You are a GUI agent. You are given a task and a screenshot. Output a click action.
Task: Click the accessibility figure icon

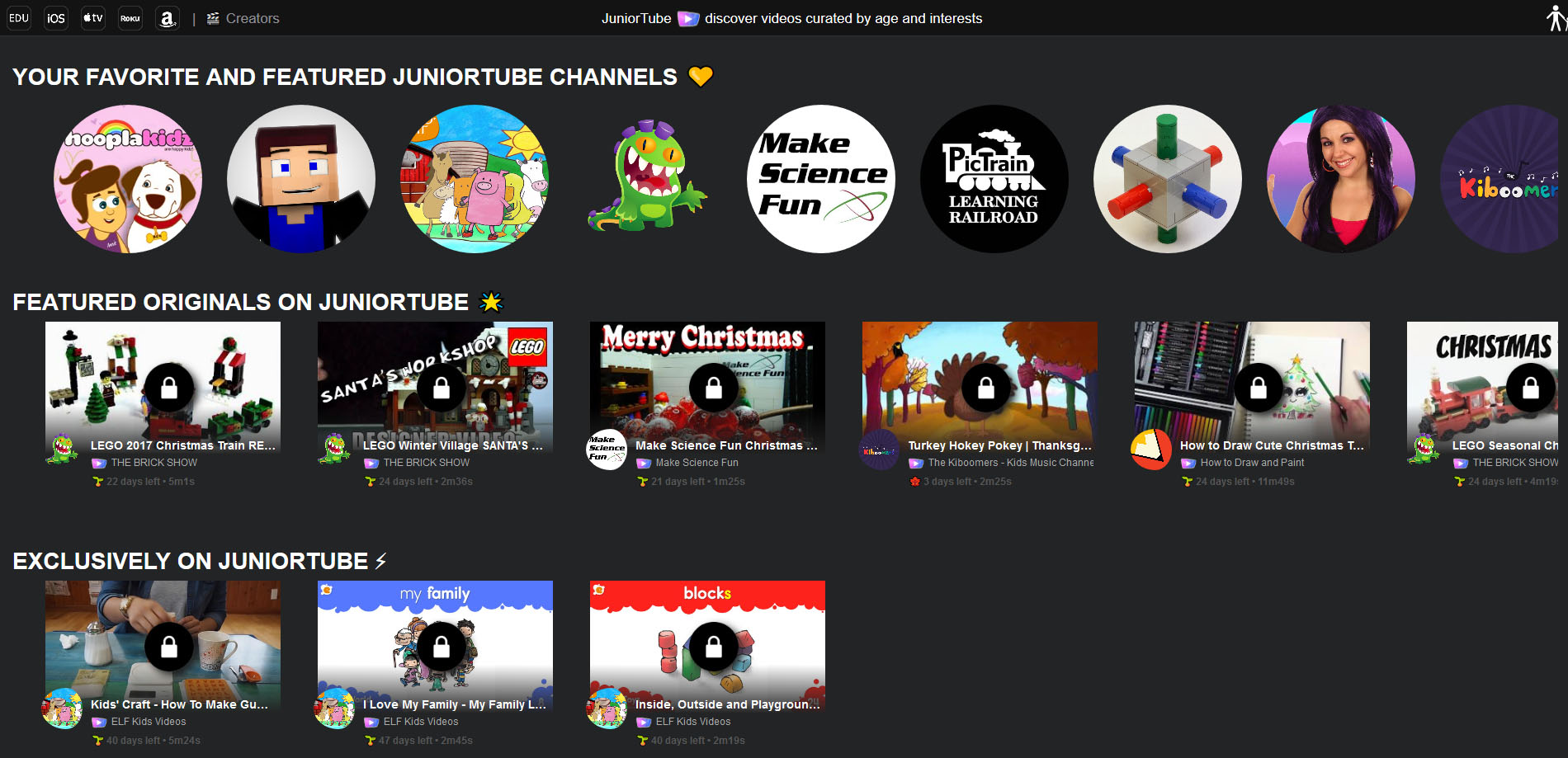[1556, 18]
